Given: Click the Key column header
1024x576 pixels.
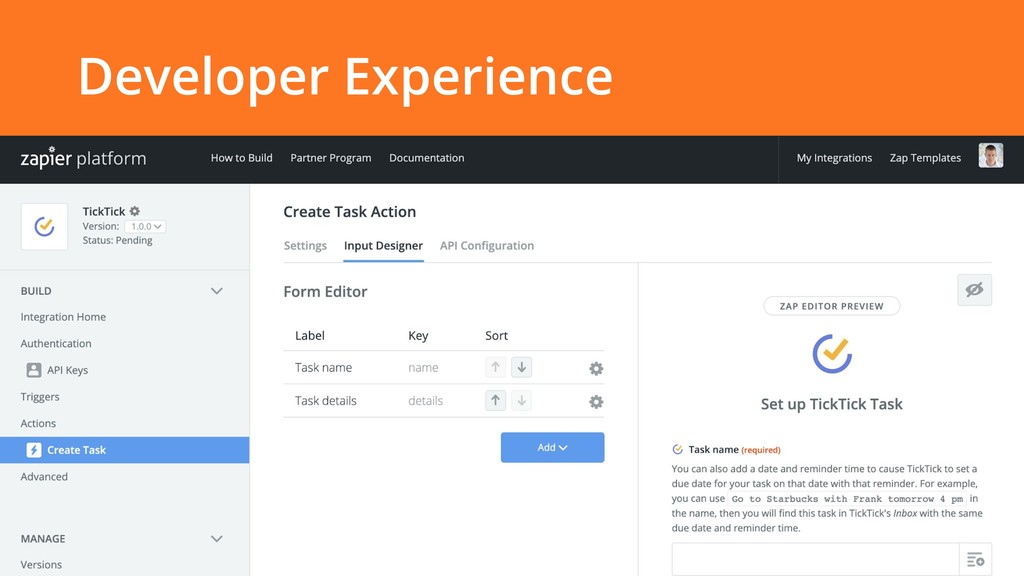Looking at the screenshot, I should pyautogui.click(x=418, y=336).
